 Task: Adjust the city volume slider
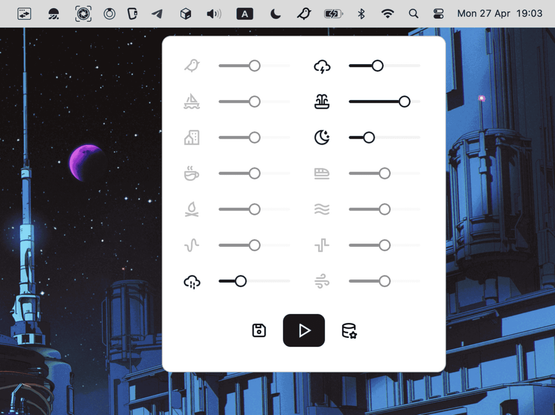(x=254, y=137)
